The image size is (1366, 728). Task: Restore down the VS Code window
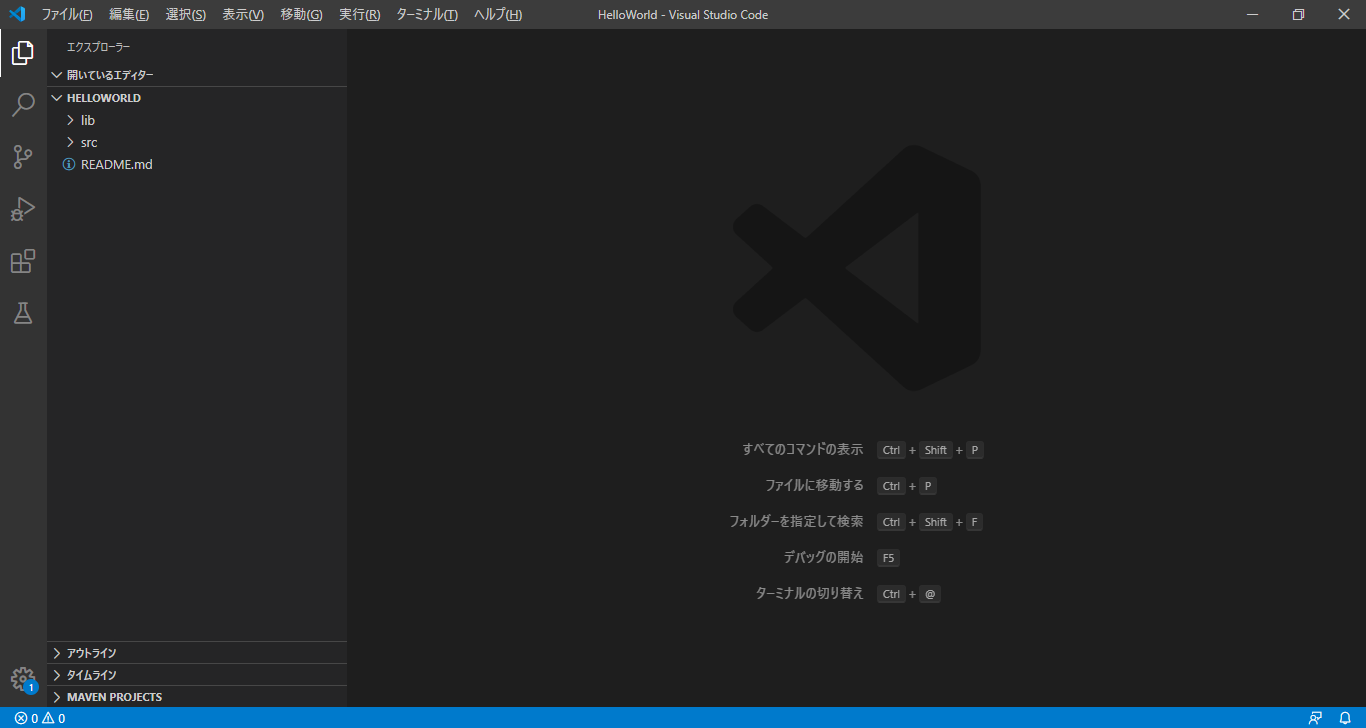pyautogui.click(x=1298, y=14)
